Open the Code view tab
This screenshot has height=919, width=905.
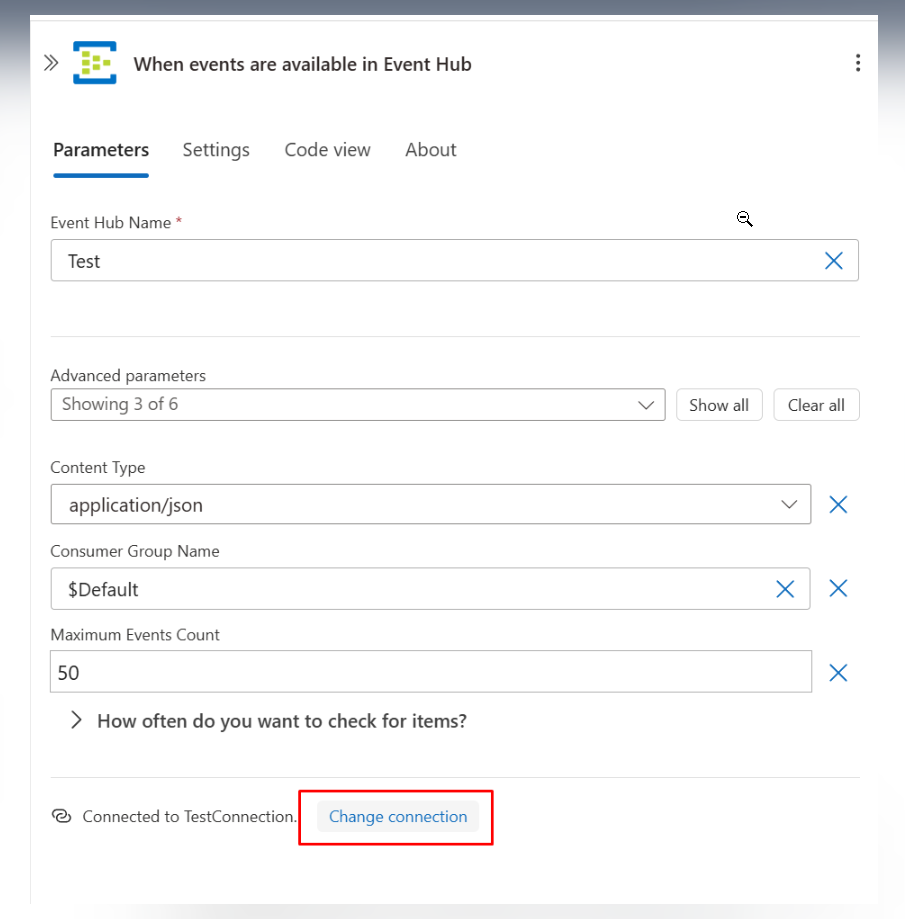[327, 150]
